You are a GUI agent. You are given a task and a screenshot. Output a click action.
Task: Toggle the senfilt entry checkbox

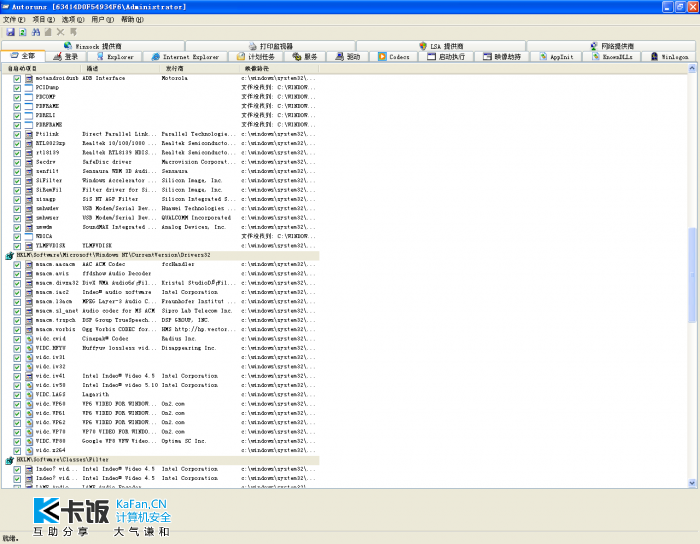17,172
